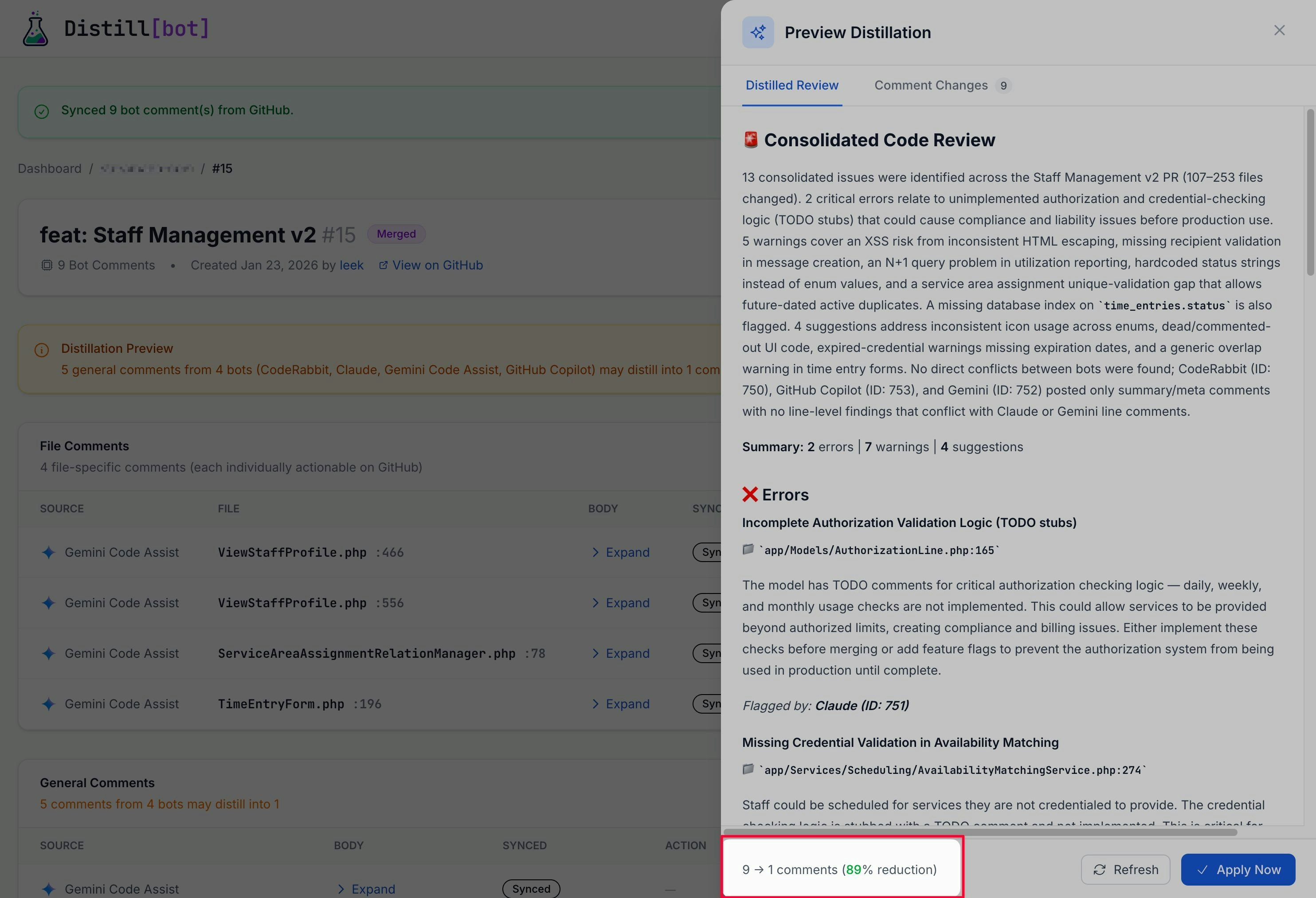Click the info icon in the Distillation Preview notice
The height and width of the screenshot is (898, 1316).
[41, 350]
